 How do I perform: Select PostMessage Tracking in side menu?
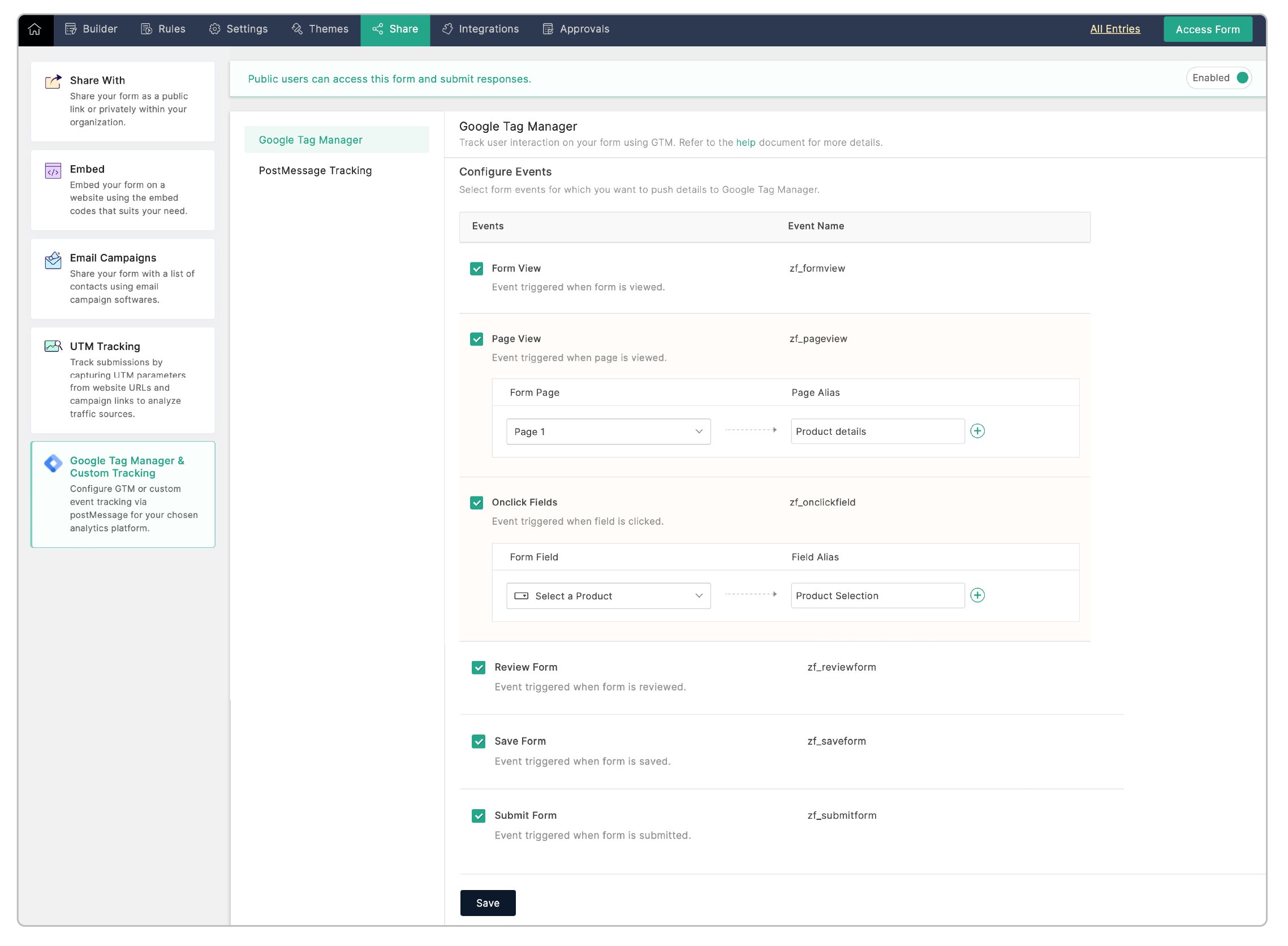(315, 171)
